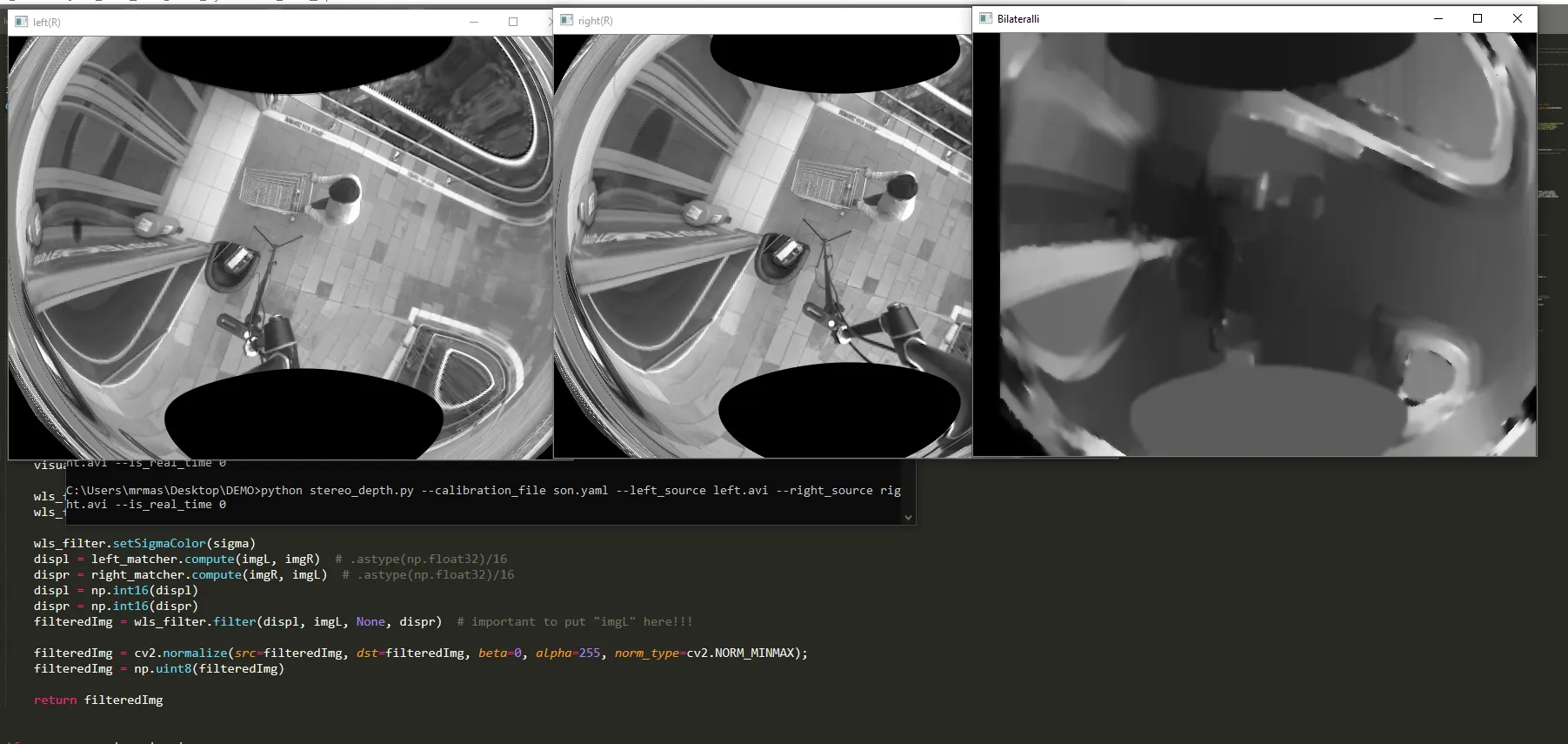This screenshot has height=744, width=1568.
Task: Click the Bilateralli disparity map image
Action: (1255, 245)
